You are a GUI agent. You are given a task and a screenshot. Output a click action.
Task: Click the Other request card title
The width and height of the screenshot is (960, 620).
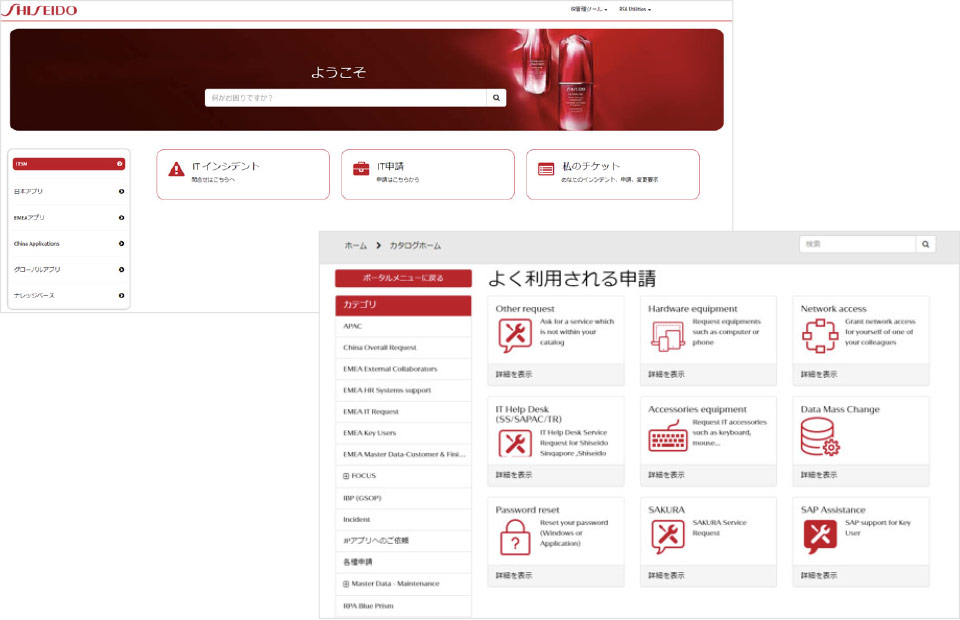(x=525, y=309)
